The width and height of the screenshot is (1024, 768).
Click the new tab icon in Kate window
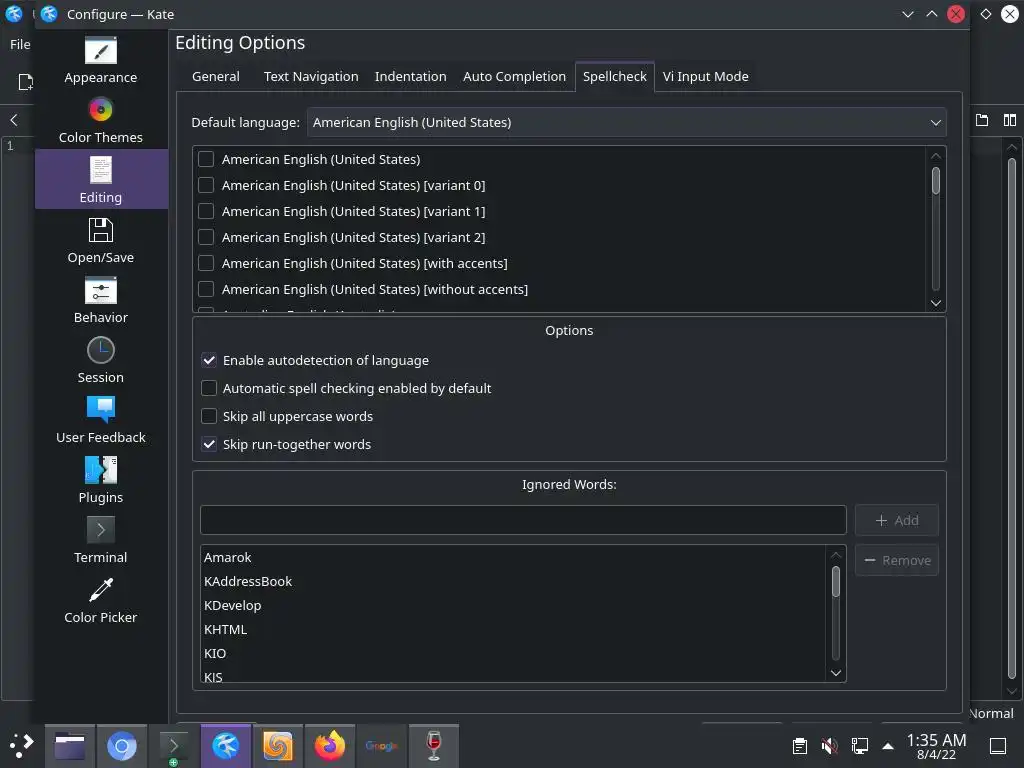click(982, 120)
